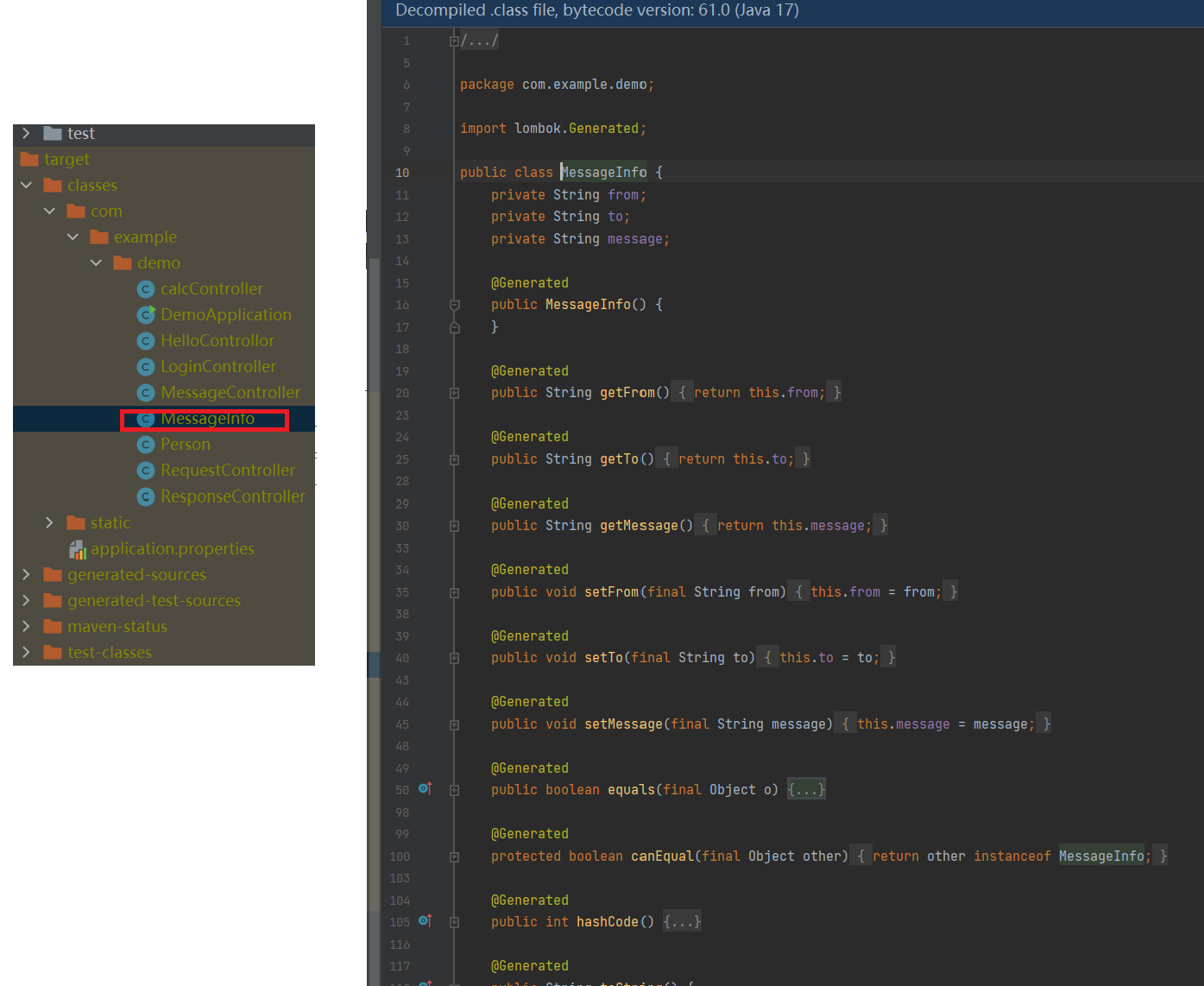
Task: Click the ResponseController class icon
Action: [146, 496]
